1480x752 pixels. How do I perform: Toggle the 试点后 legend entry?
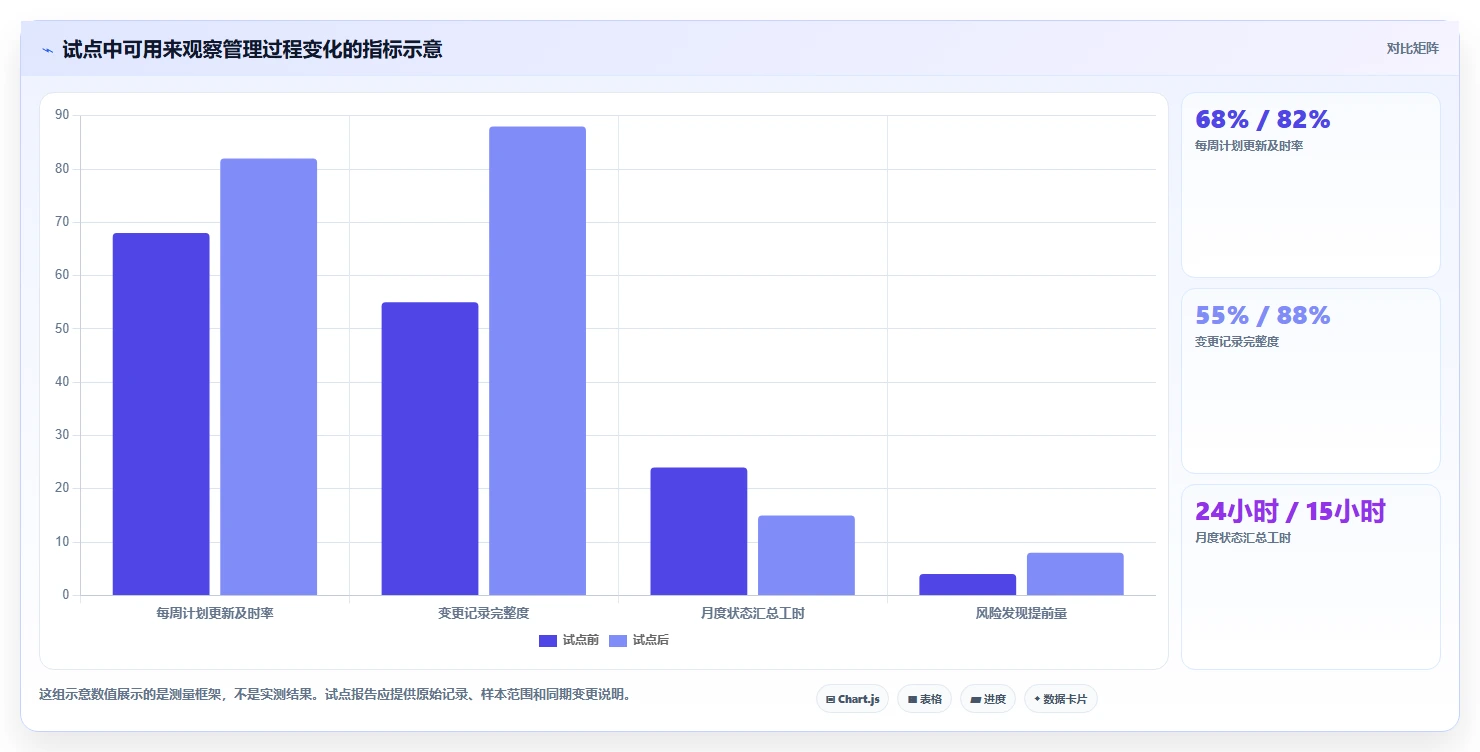tap(639, 640)
